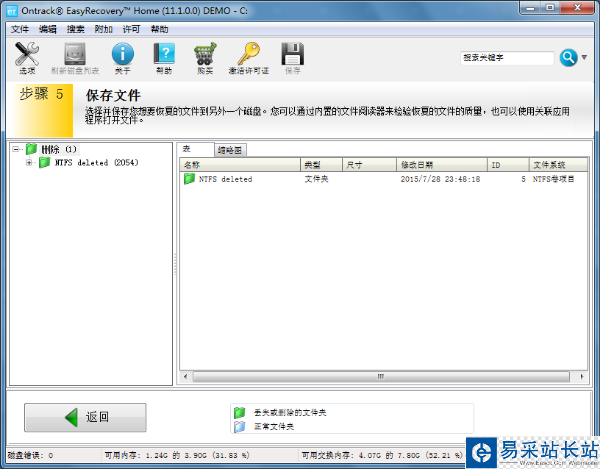Open the 附加 menu
The width and height of the screenshot is (600, 469).
tap(104, 29)
